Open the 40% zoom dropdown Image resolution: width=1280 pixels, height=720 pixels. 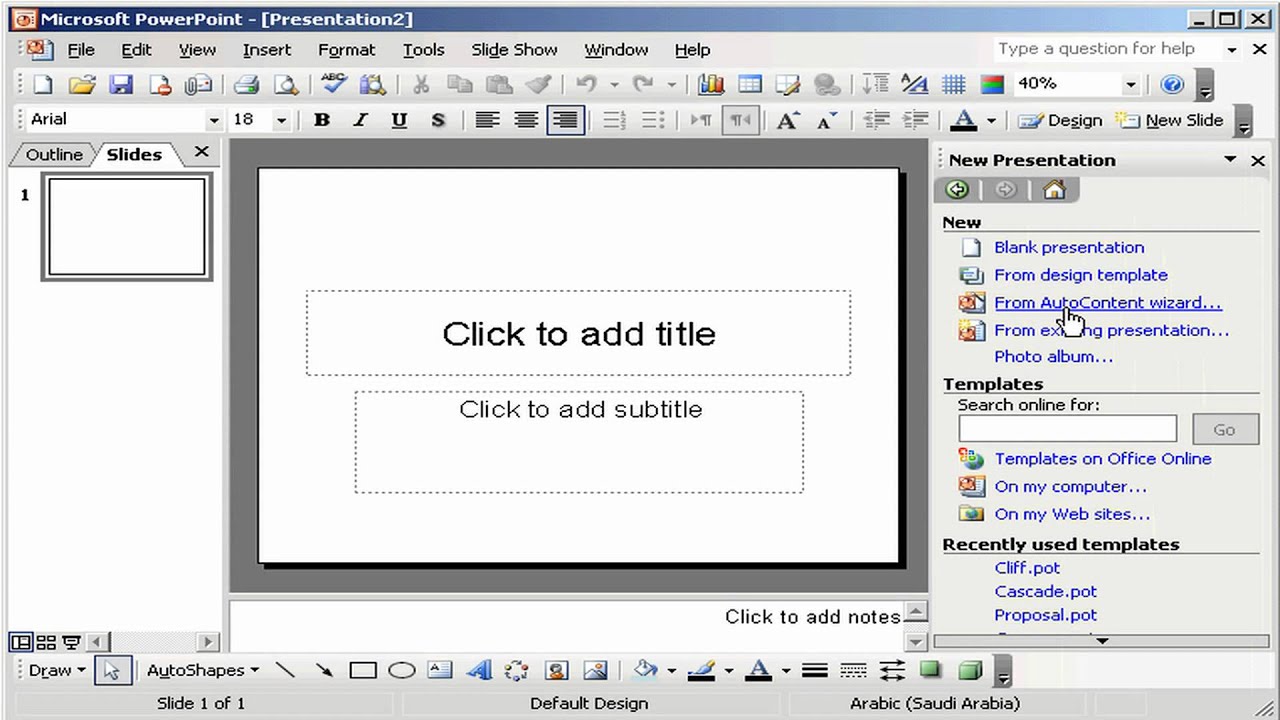(1130, 85)
